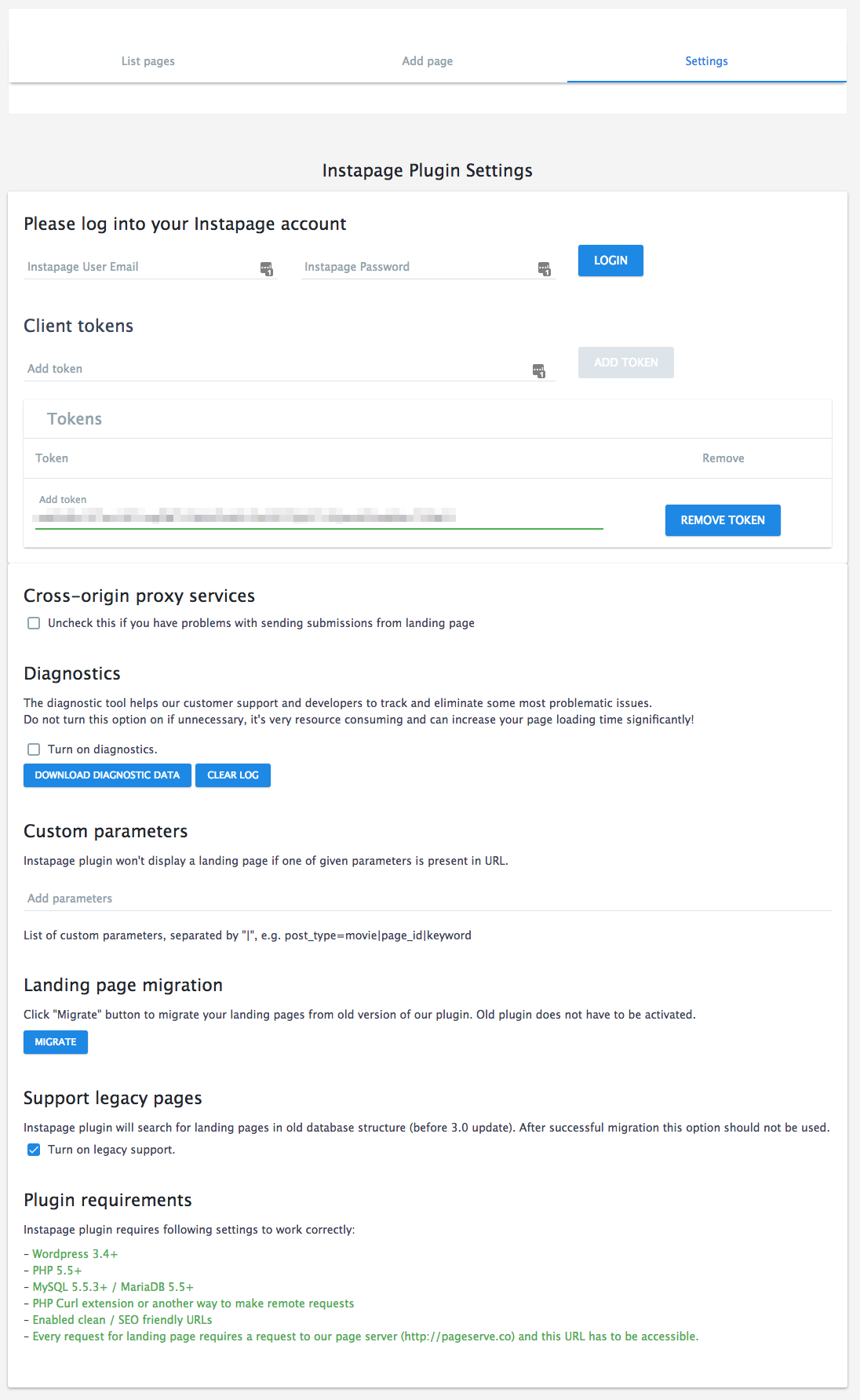Click the Add parameters input field
Viewport: 860px width, 1400px height.
point(428,899)
